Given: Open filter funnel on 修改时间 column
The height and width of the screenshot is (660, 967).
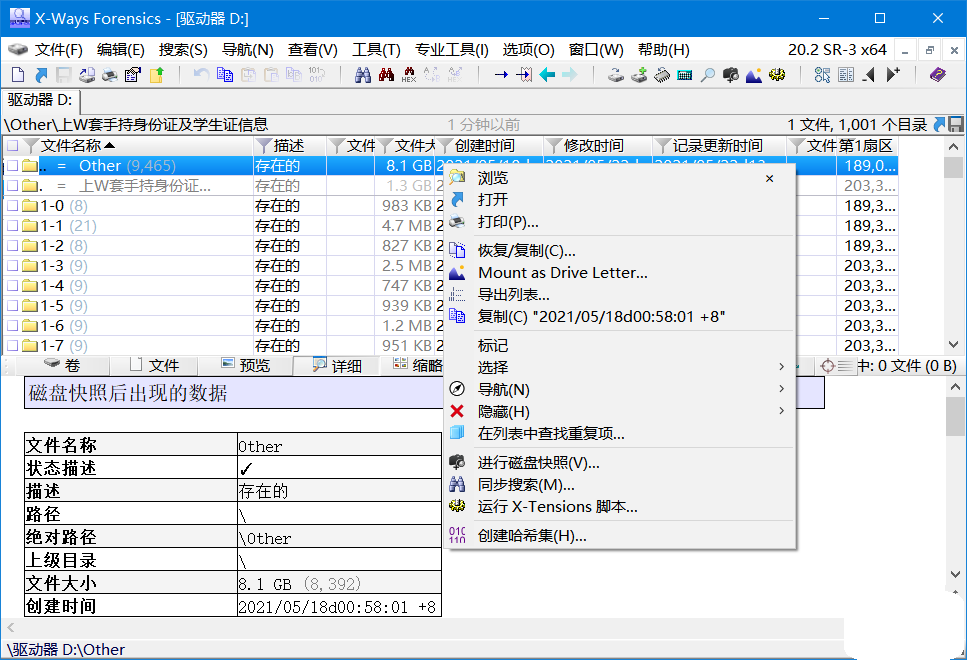Looking at the screenshot, I should pyautogui.click(x=554, y=146).
